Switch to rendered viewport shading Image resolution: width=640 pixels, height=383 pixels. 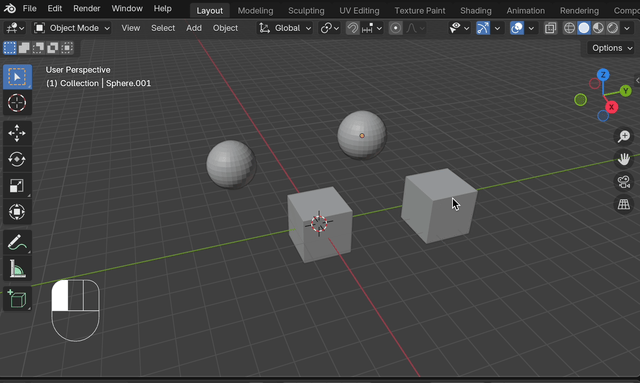(613, 28)
